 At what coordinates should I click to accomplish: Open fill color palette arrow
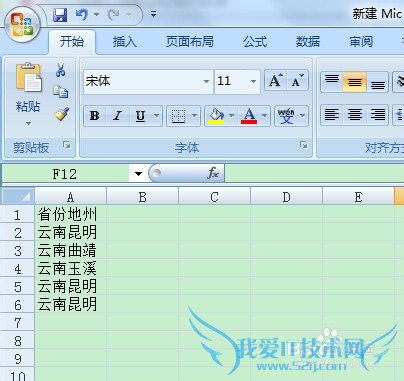click(x=231, y=116)
